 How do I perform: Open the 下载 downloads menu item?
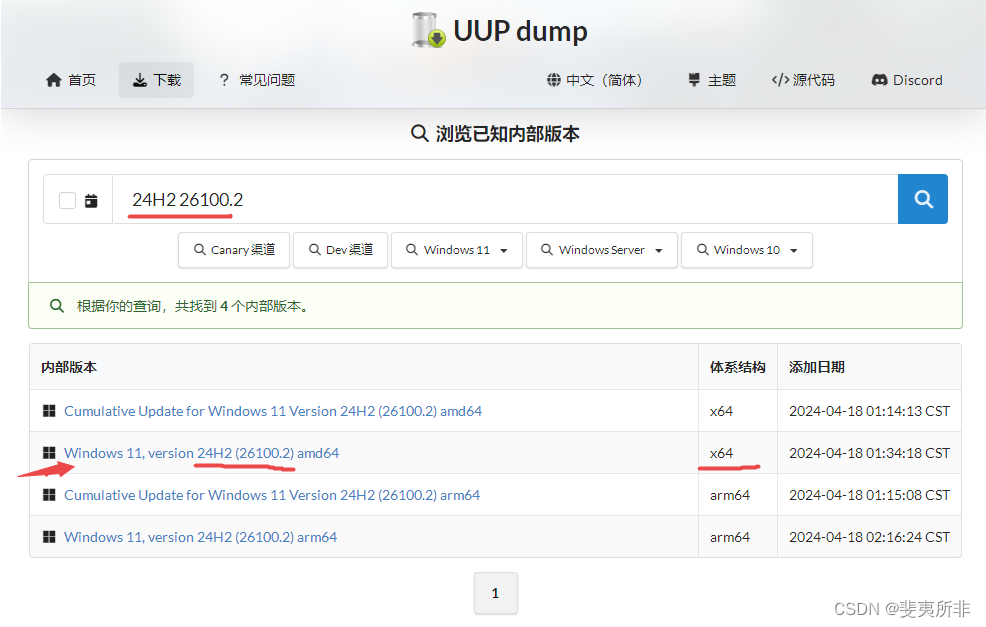[157, 80]
